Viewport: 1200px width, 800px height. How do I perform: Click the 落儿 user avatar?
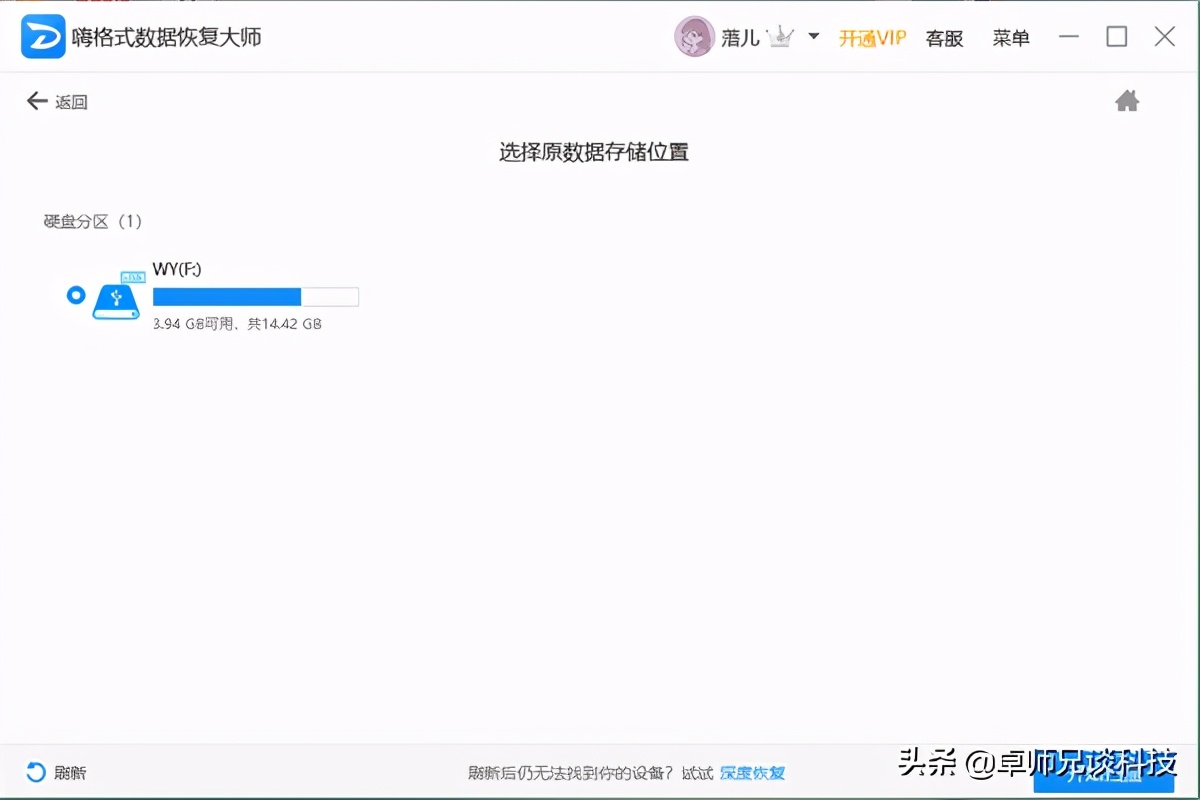694,38
